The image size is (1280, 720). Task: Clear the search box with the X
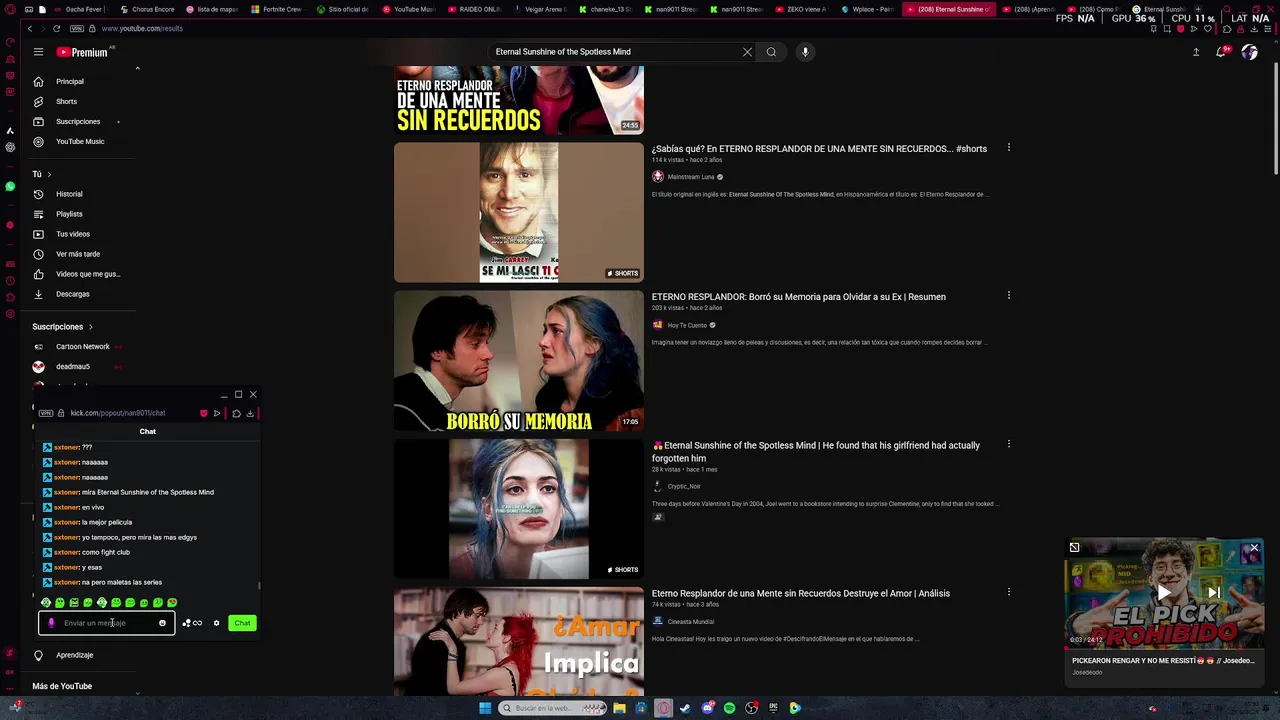pyautogui.click(x=747, y=52)
